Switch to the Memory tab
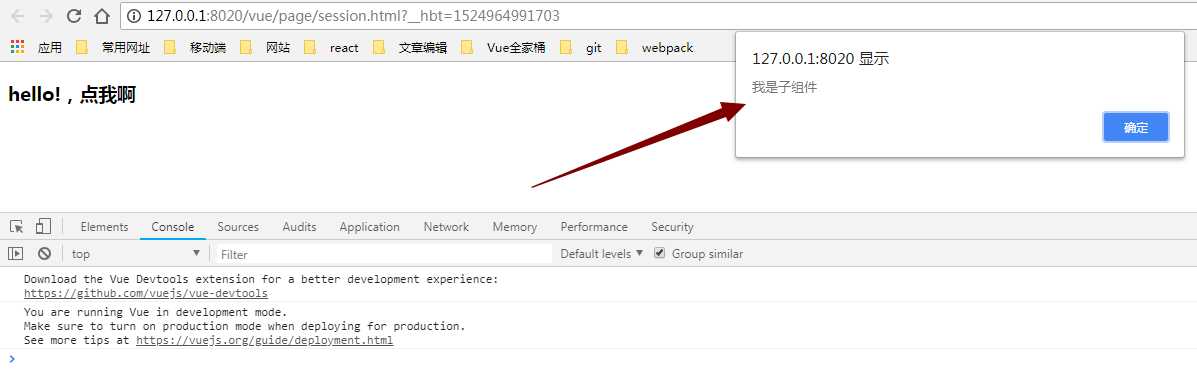 [x=515, y=227]
